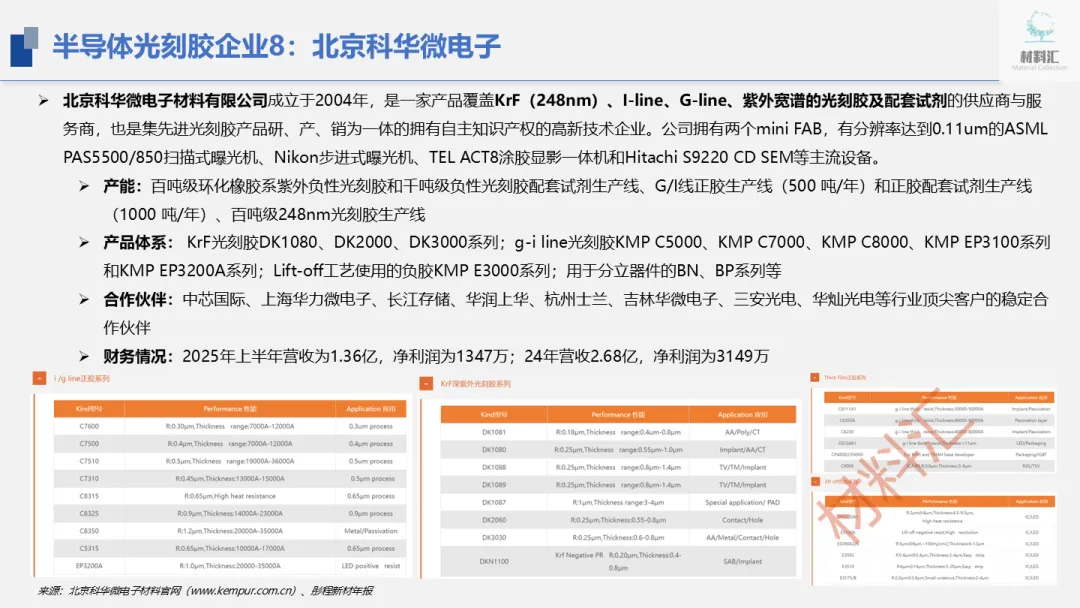Click the bold 合作伙伴： label
Viewport: 1080px width, 608px height.
tap(138, 300)
